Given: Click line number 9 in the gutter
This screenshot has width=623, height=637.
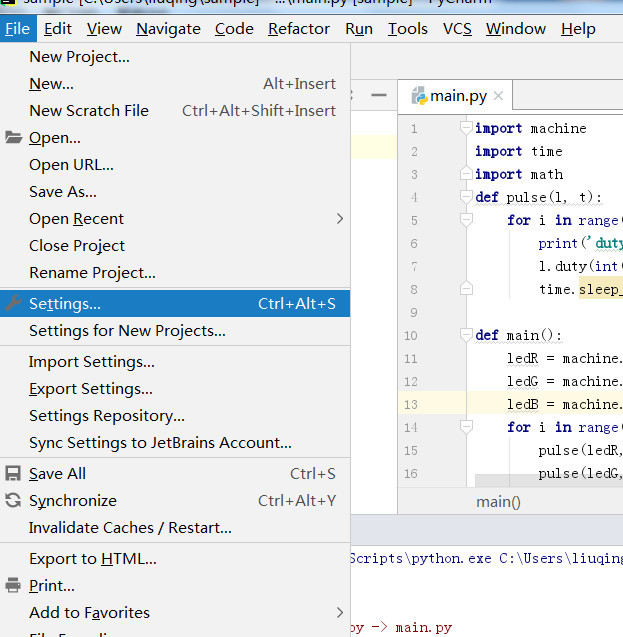Looking at the screenshot, I should coord(414,312).
